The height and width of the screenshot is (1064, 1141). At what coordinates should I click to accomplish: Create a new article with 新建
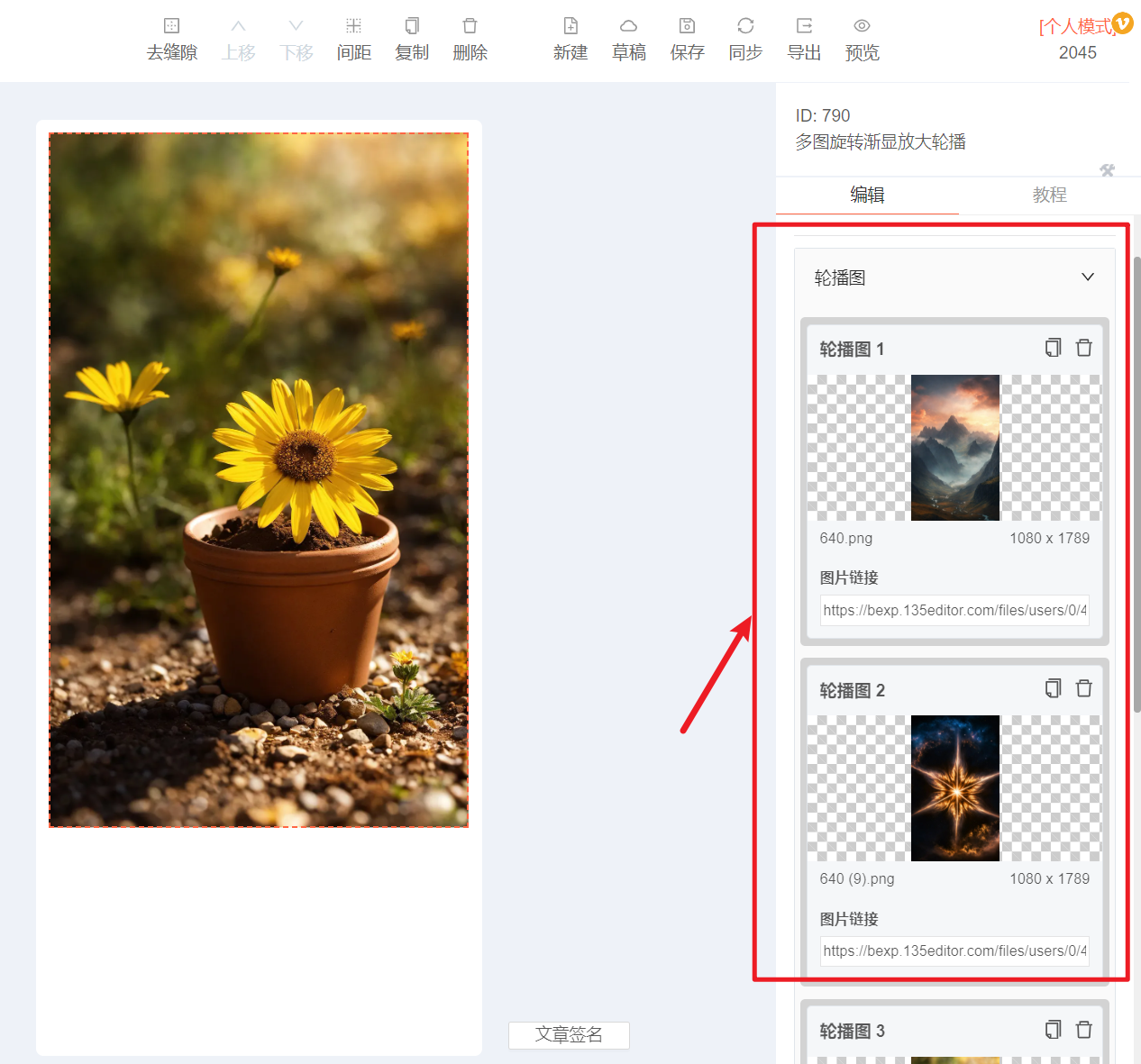point(570,40)
